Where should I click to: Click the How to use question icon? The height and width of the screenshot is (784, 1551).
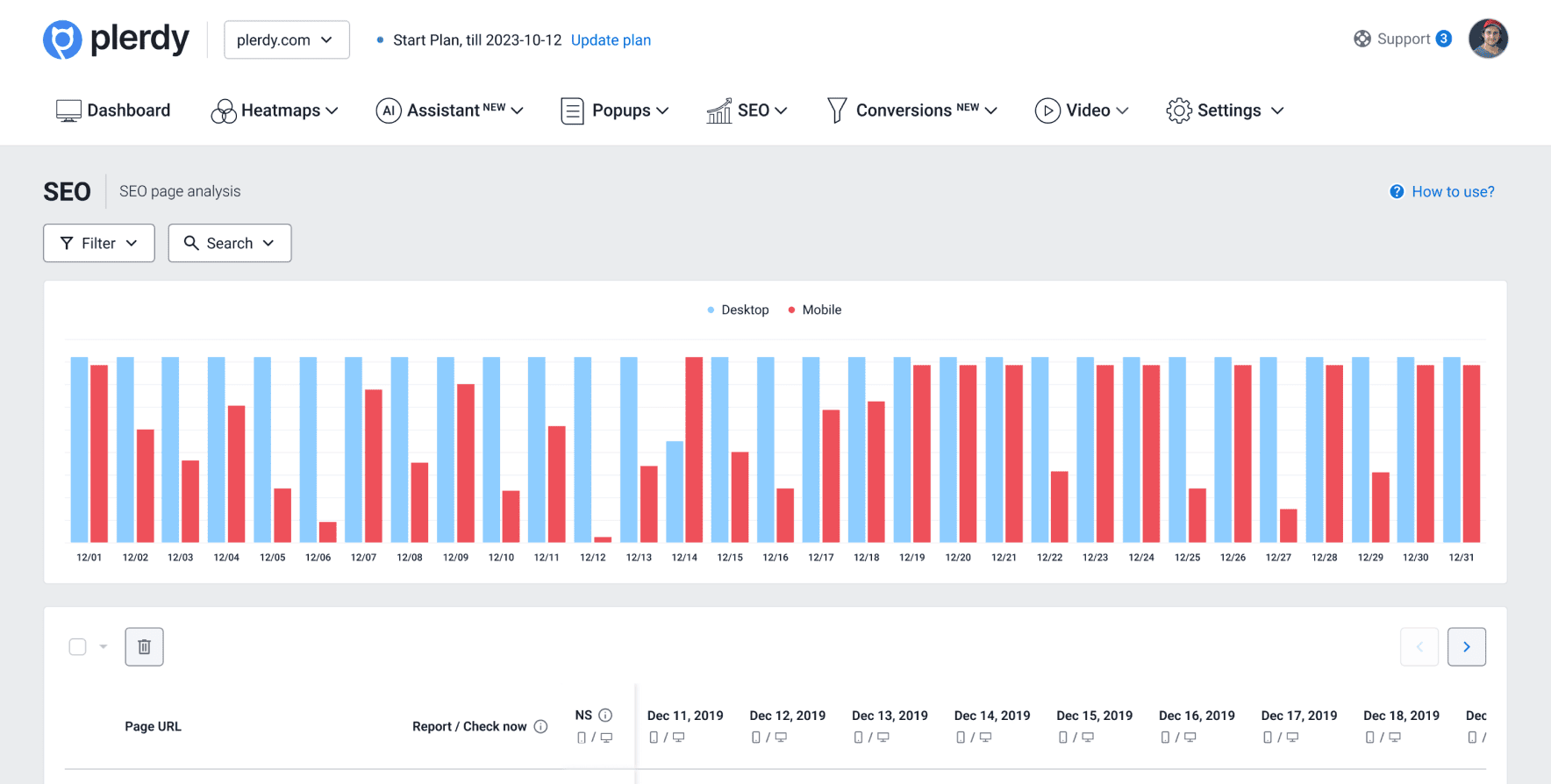[x=1397, y=192]
